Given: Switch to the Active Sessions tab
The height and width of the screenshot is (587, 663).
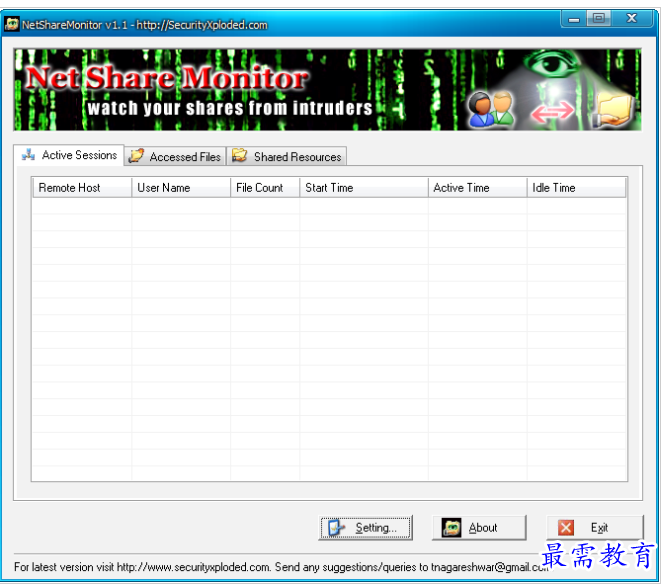Looking at the screenshot, I should (x=69, y=155).
